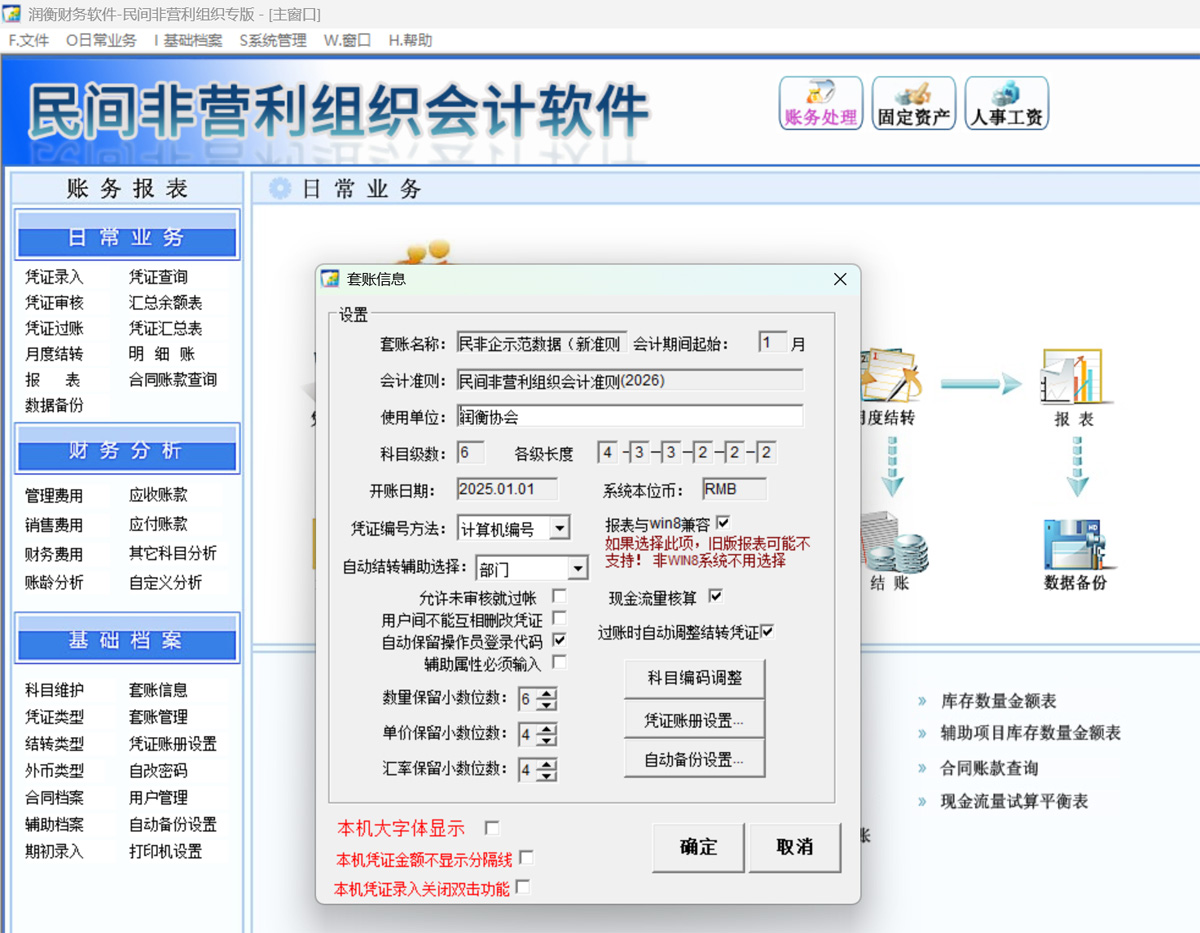The height and width of the screenshot is (933, 1200).
Task: Click the 数据备份 disk icon
Action: coord(1075,541)
